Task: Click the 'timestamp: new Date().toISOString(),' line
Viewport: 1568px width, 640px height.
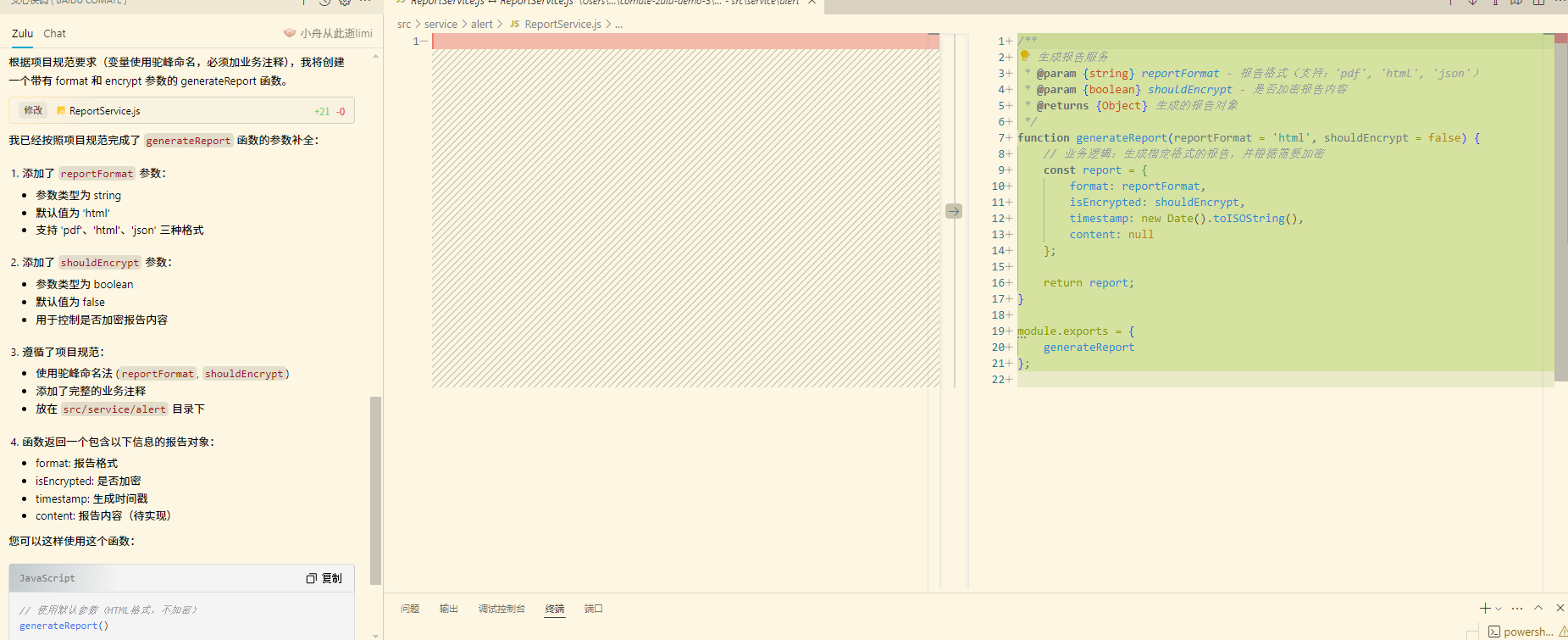Action: pos(1186,218)
